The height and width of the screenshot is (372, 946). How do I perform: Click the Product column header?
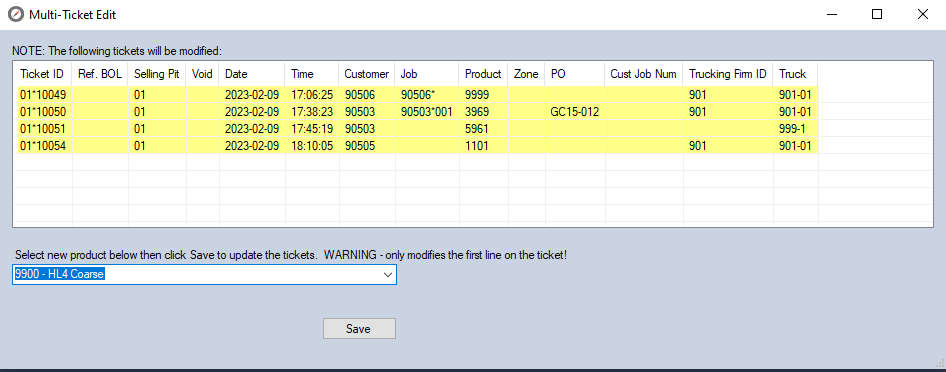pyautogui.click(x=483, y=74)
